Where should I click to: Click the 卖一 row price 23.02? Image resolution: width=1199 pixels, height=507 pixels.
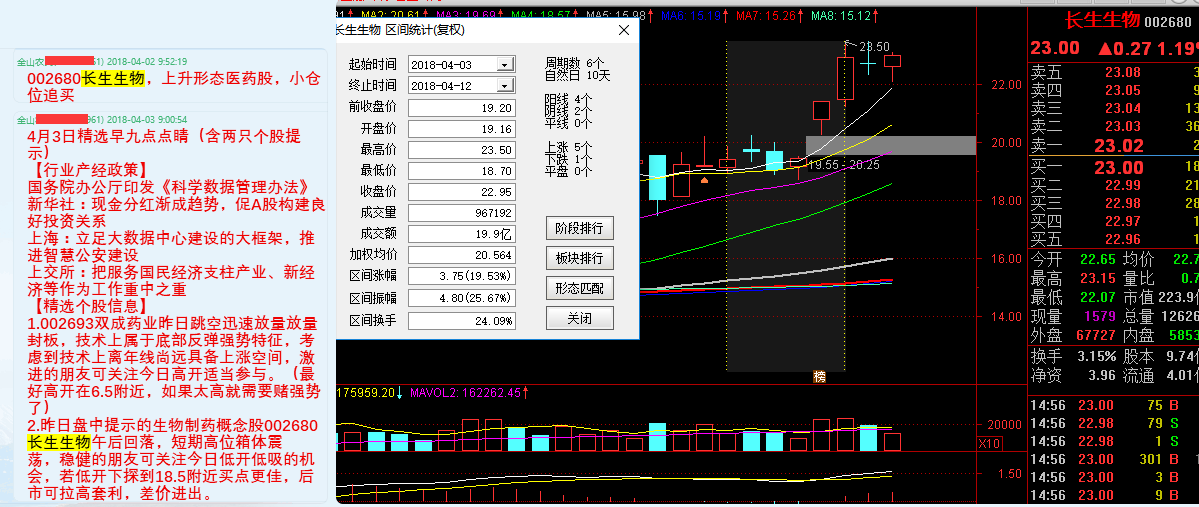[1119, 146]
